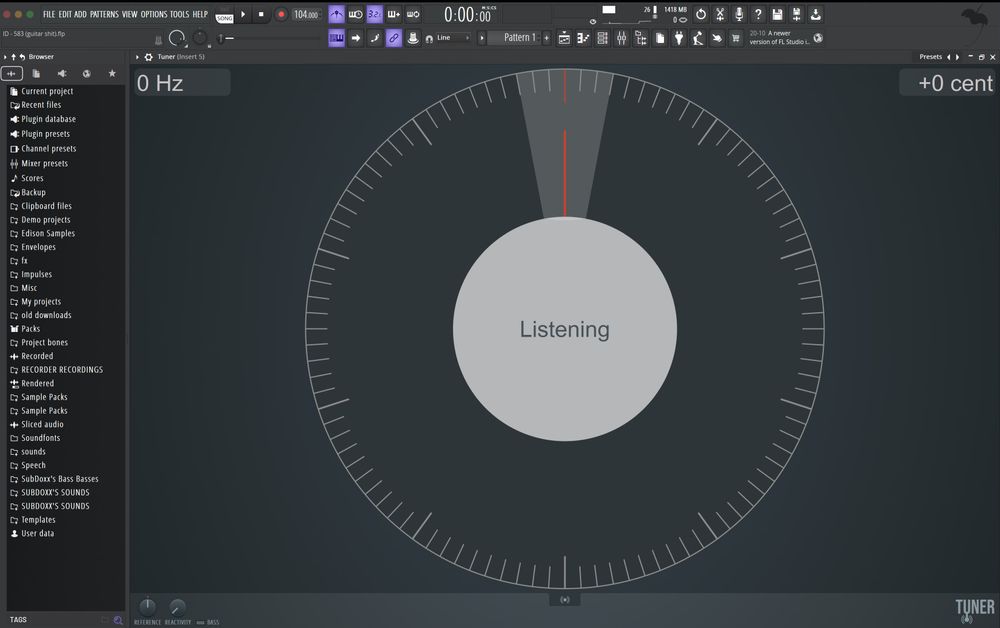Open the TOOLS menu

click(179, 14)
